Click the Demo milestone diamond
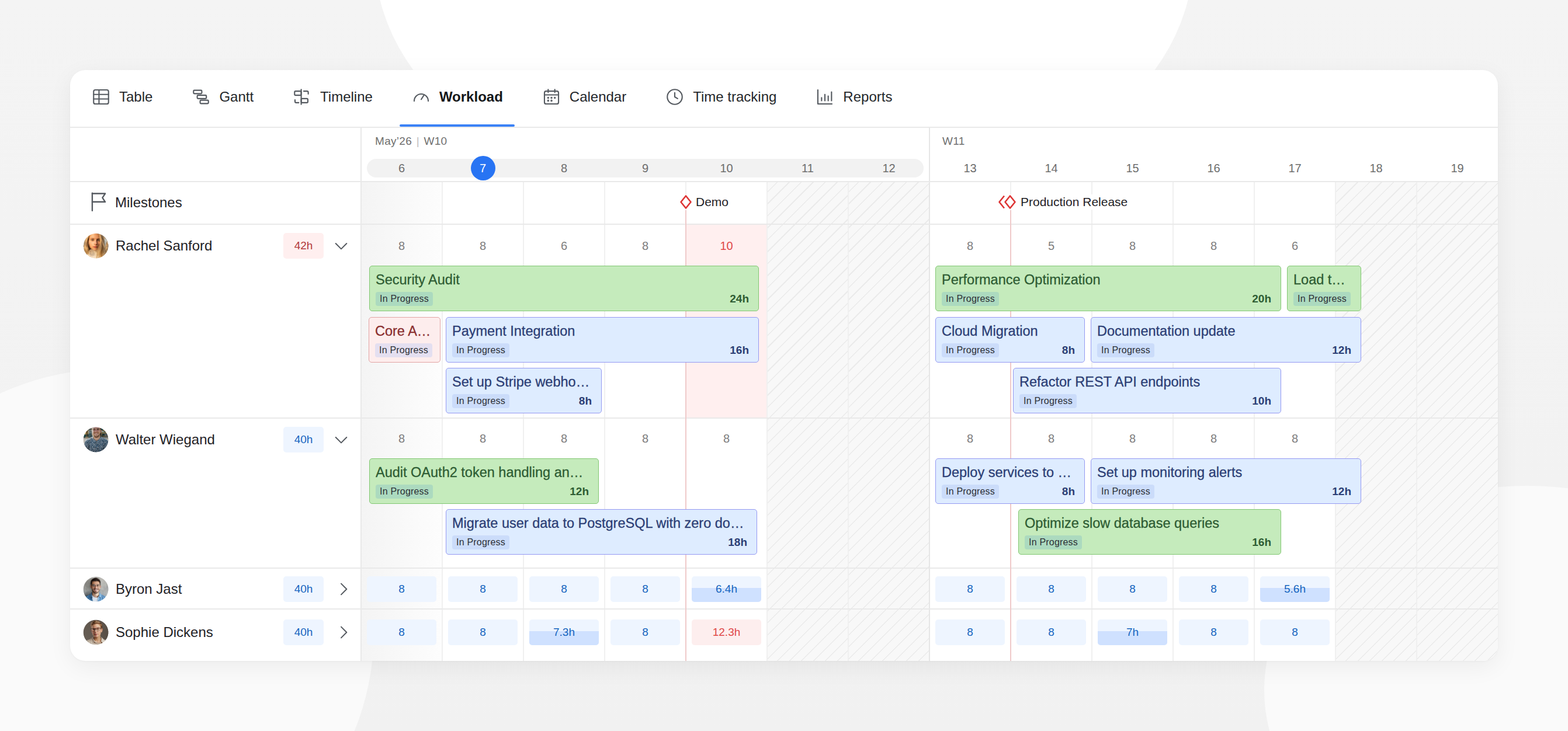 685,202
